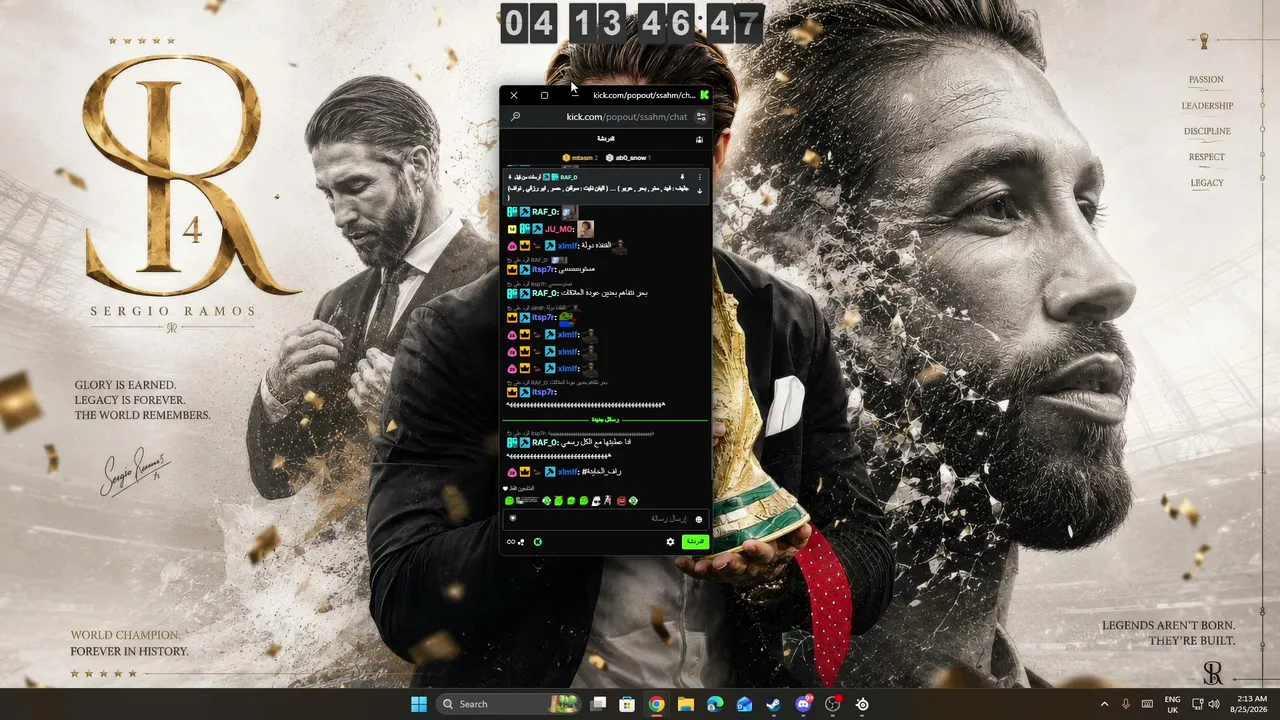Click itsp7r username beside the frog emote
This screenshot has width=1280, height=720.
543,317
